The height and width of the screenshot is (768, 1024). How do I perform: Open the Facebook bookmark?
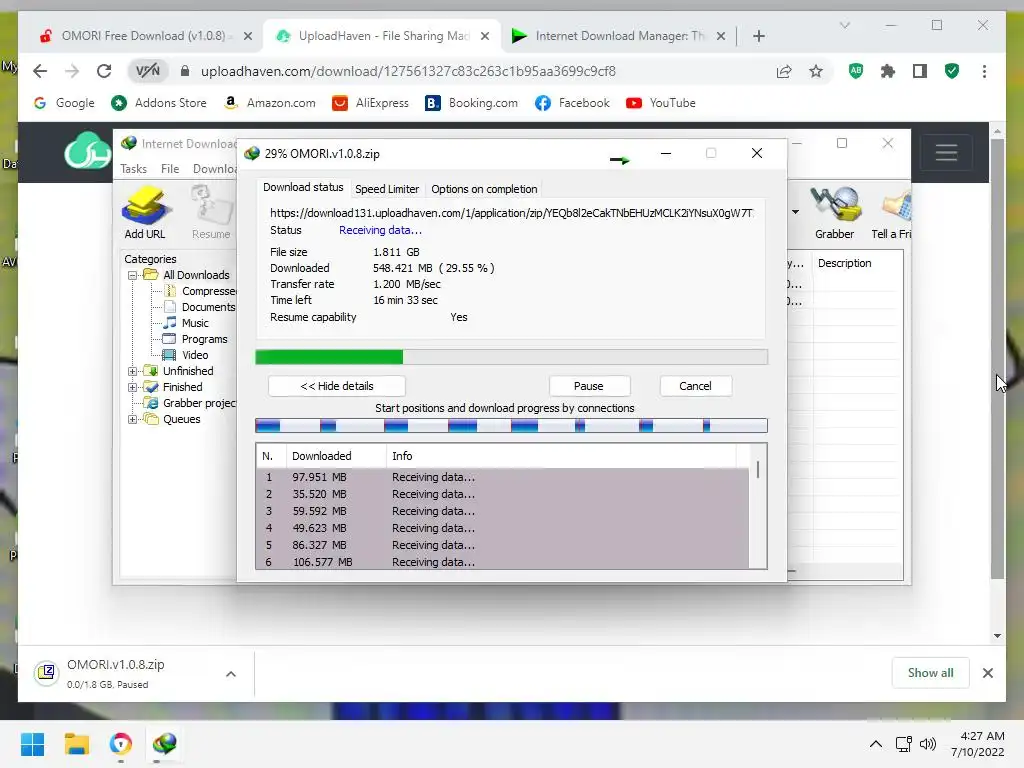tap(572, 103)
